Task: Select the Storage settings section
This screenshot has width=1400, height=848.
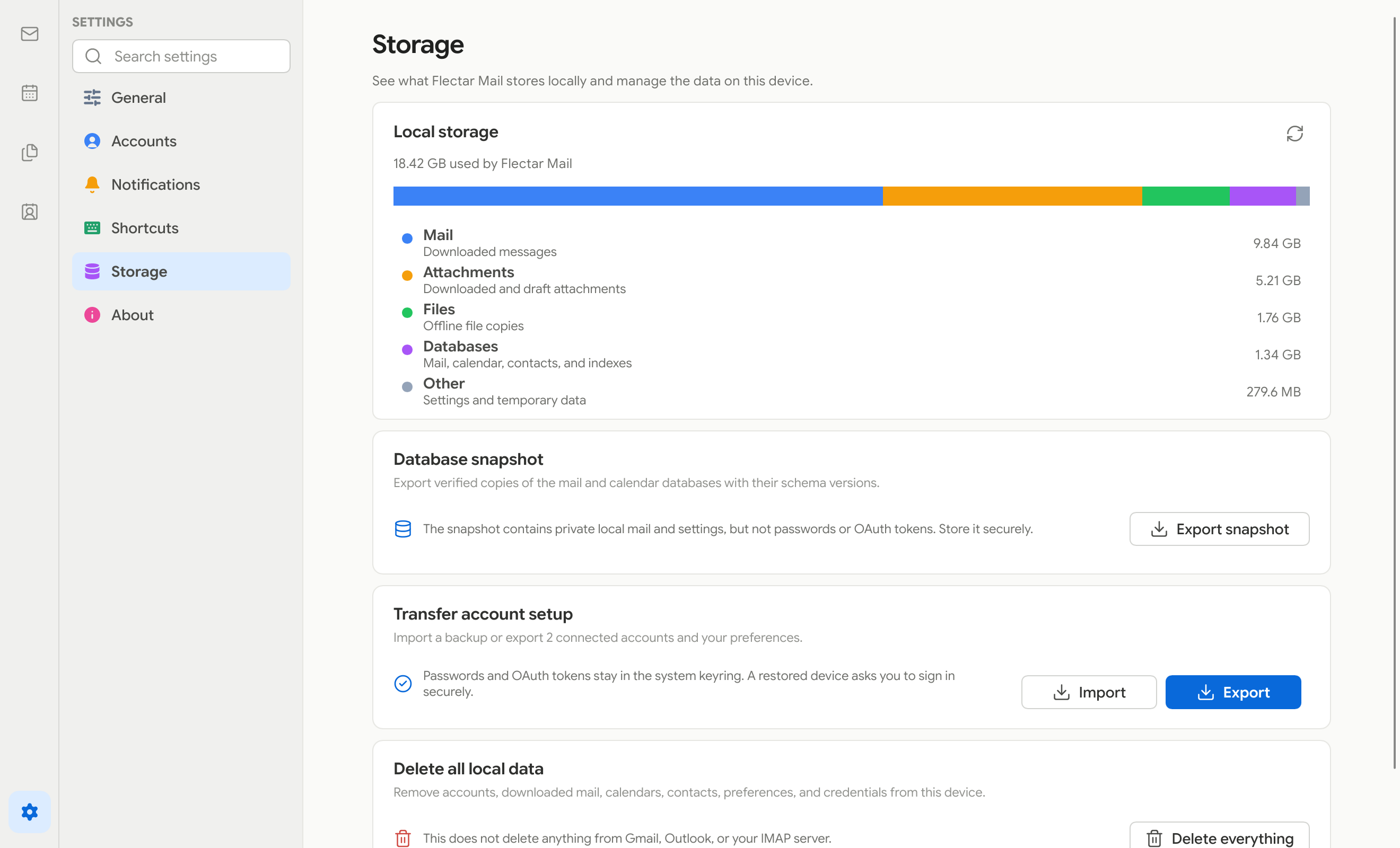Action: coord(181,271)
